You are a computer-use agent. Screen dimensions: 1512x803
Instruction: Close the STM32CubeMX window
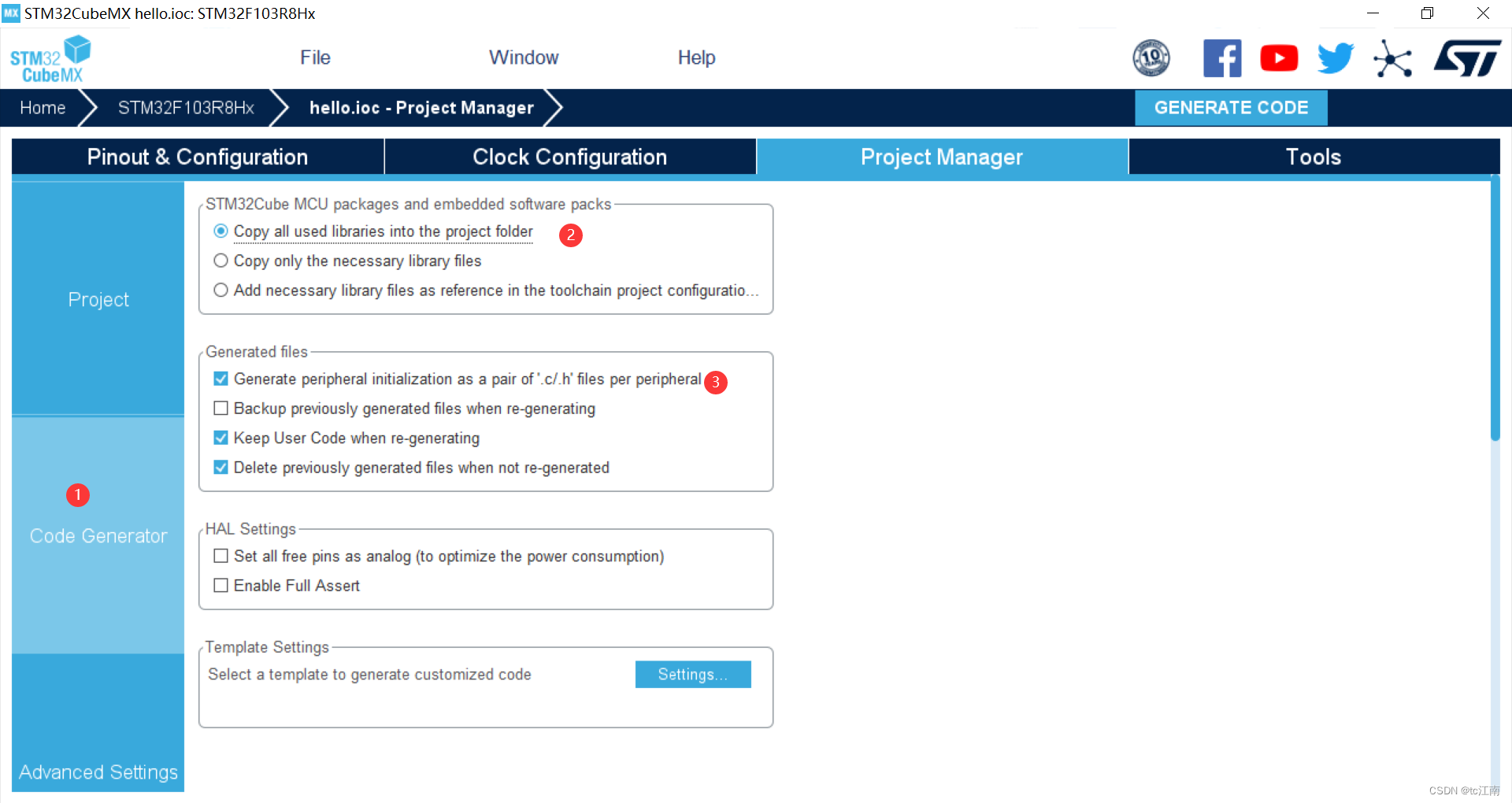point(1483,13)
